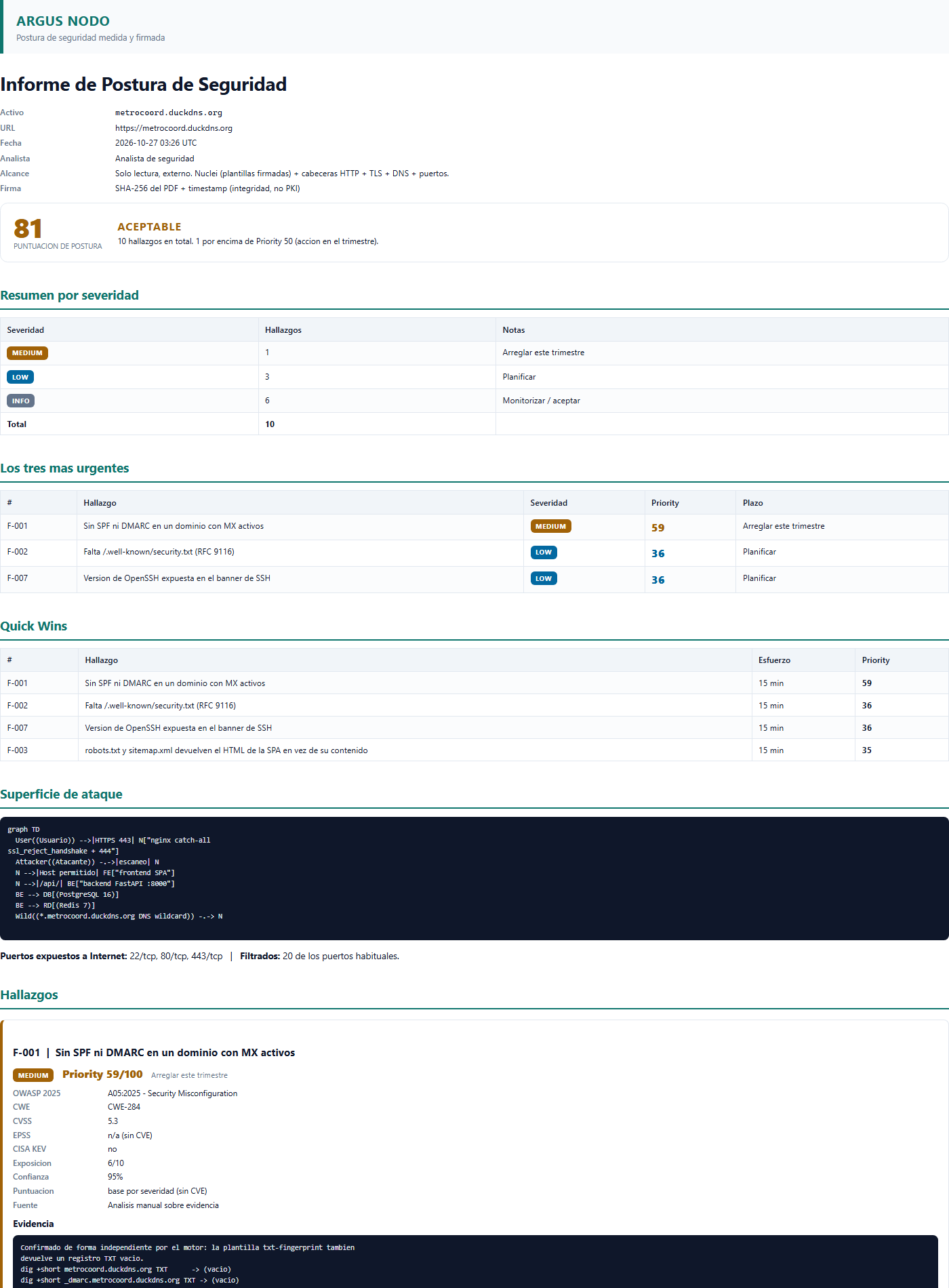Click the MEDIUM badge in the F-001 finding card
949x1288 pixels.
33,1075
